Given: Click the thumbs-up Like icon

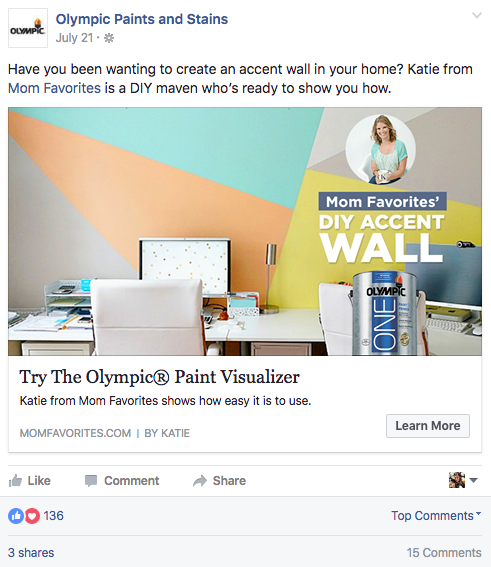Looking at the screenshot, I should point(15,481).
